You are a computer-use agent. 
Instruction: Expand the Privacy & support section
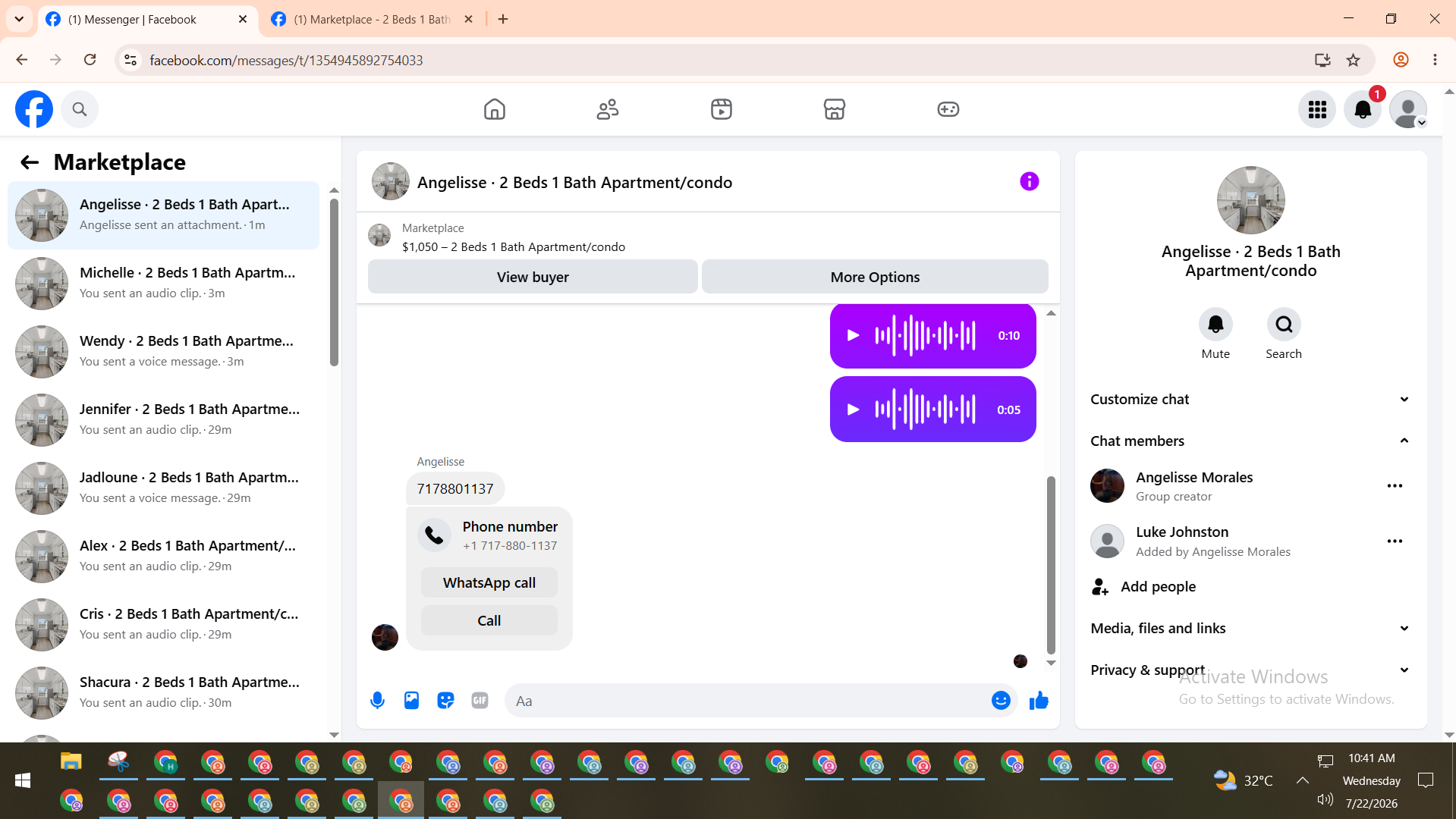click(x=1250, y=670)
